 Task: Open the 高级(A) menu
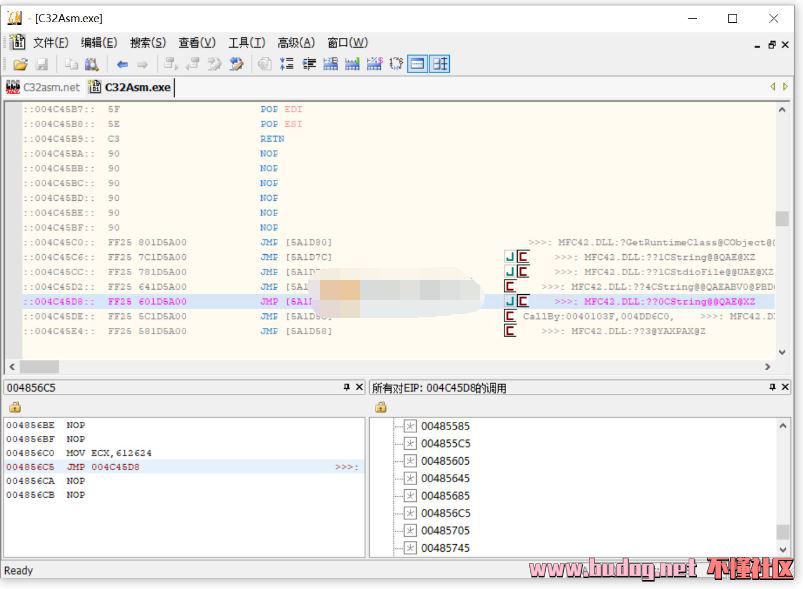click(x=295, y=42)
